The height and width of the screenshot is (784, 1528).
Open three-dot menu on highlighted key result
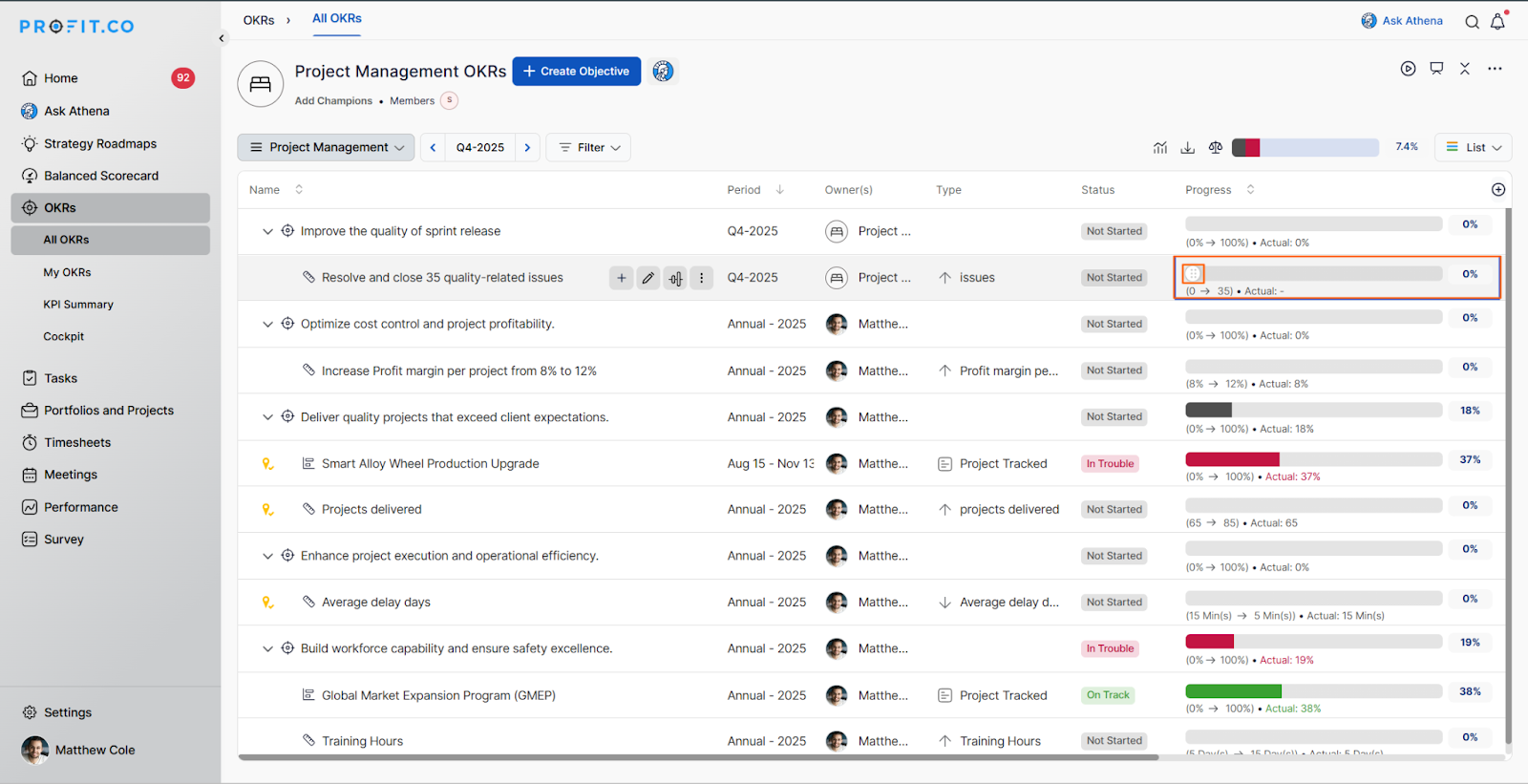coord(702,278)
